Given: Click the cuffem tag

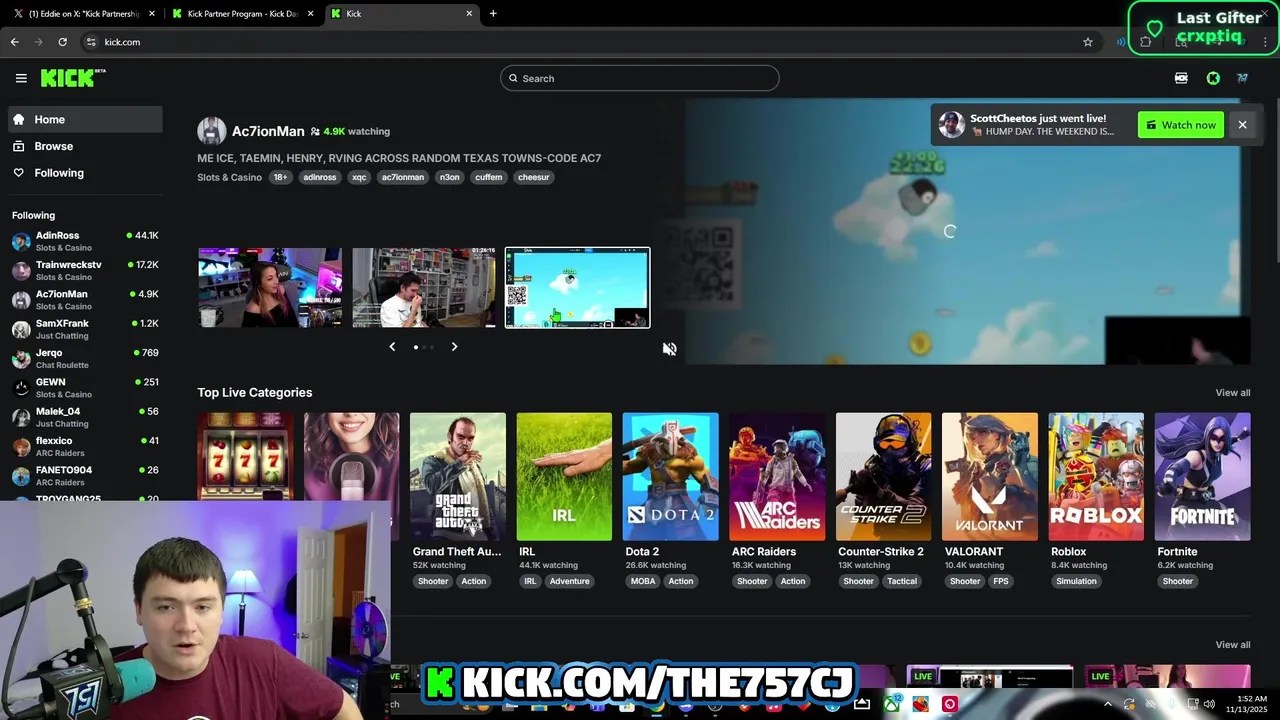Looking at the screenshot, I should (x=489, y=177).
